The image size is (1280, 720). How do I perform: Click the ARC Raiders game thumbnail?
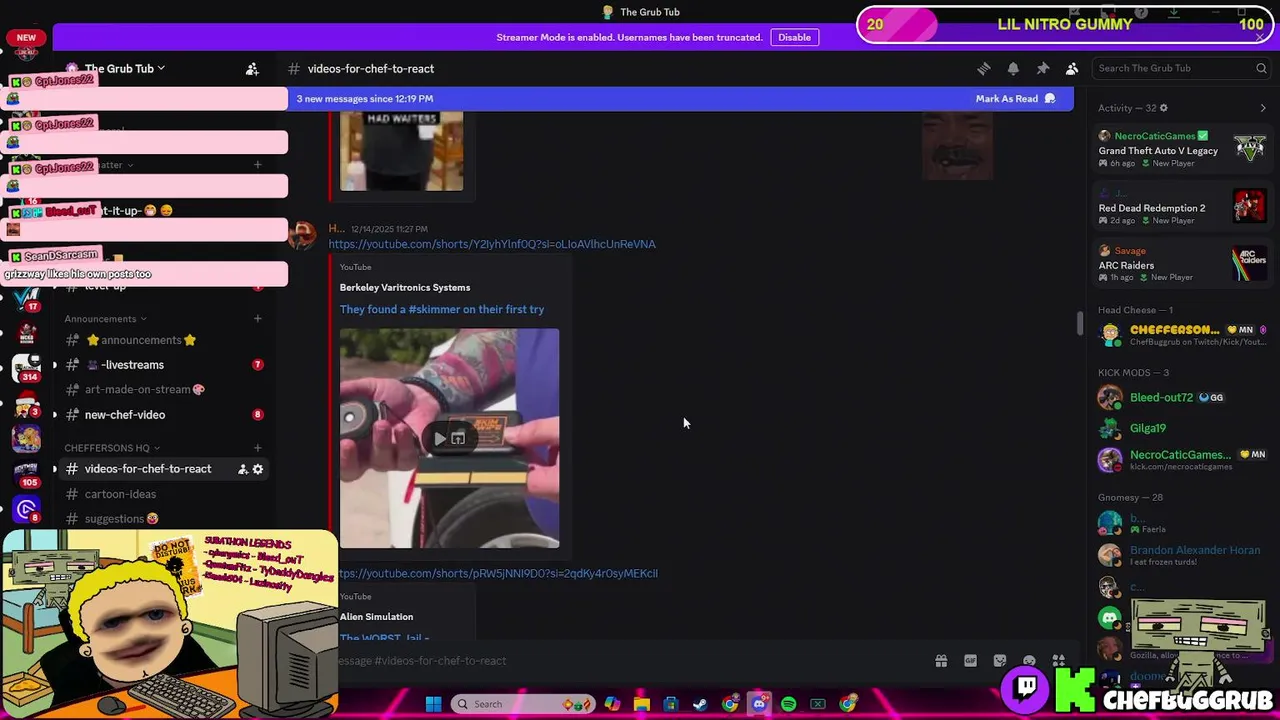[x=1249, y=264]
